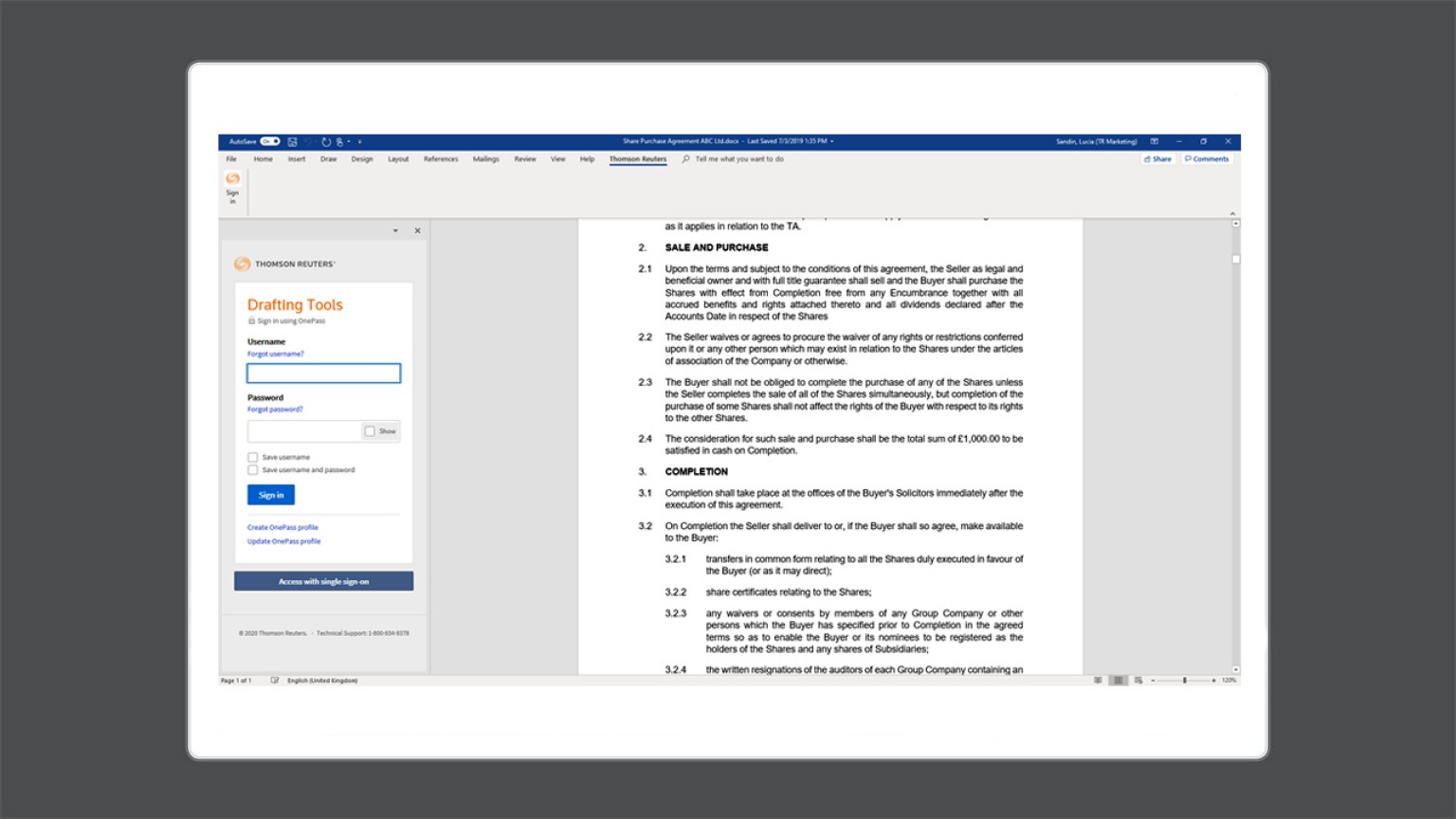Open the Forgot password link
1456x819 pixels.
point(274,409)
